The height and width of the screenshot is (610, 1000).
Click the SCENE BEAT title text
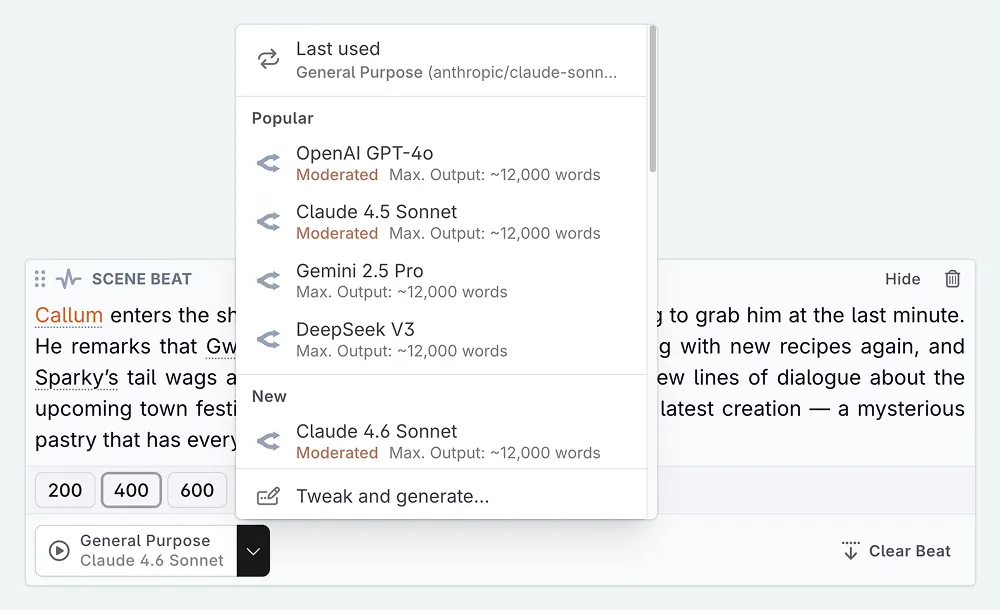[x=142, y=279]
